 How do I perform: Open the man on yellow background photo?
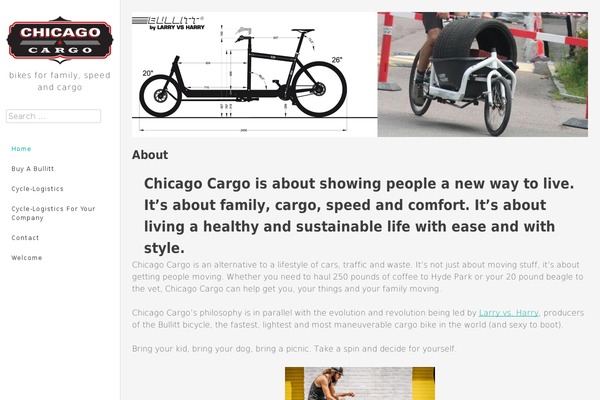[x=360, y=384]
